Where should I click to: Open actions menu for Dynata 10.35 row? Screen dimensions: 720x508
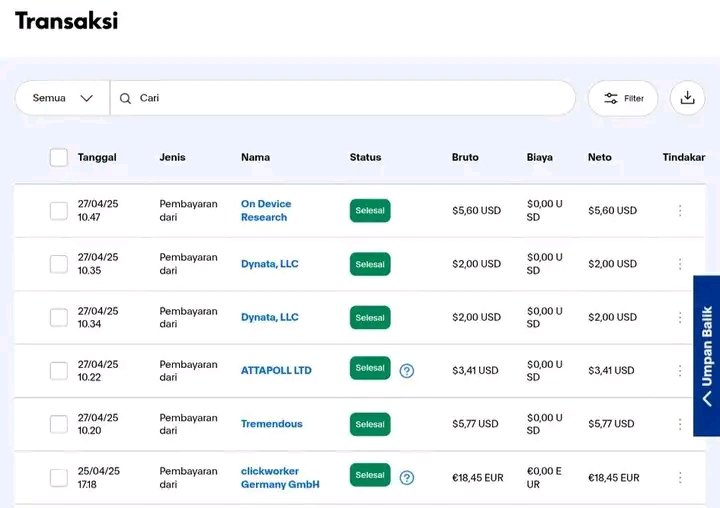click(680, 264)
